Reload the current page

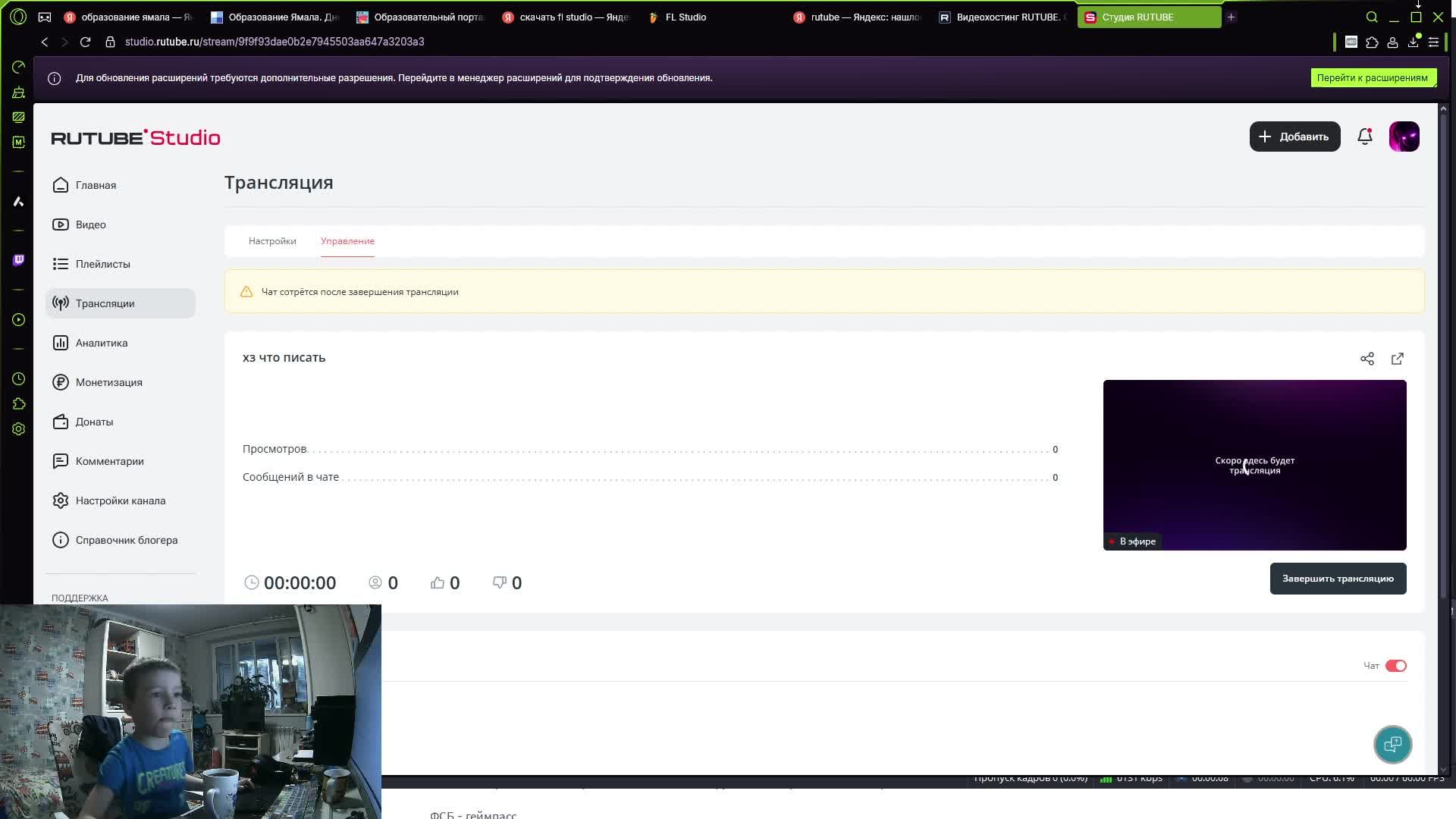[85, 42]
